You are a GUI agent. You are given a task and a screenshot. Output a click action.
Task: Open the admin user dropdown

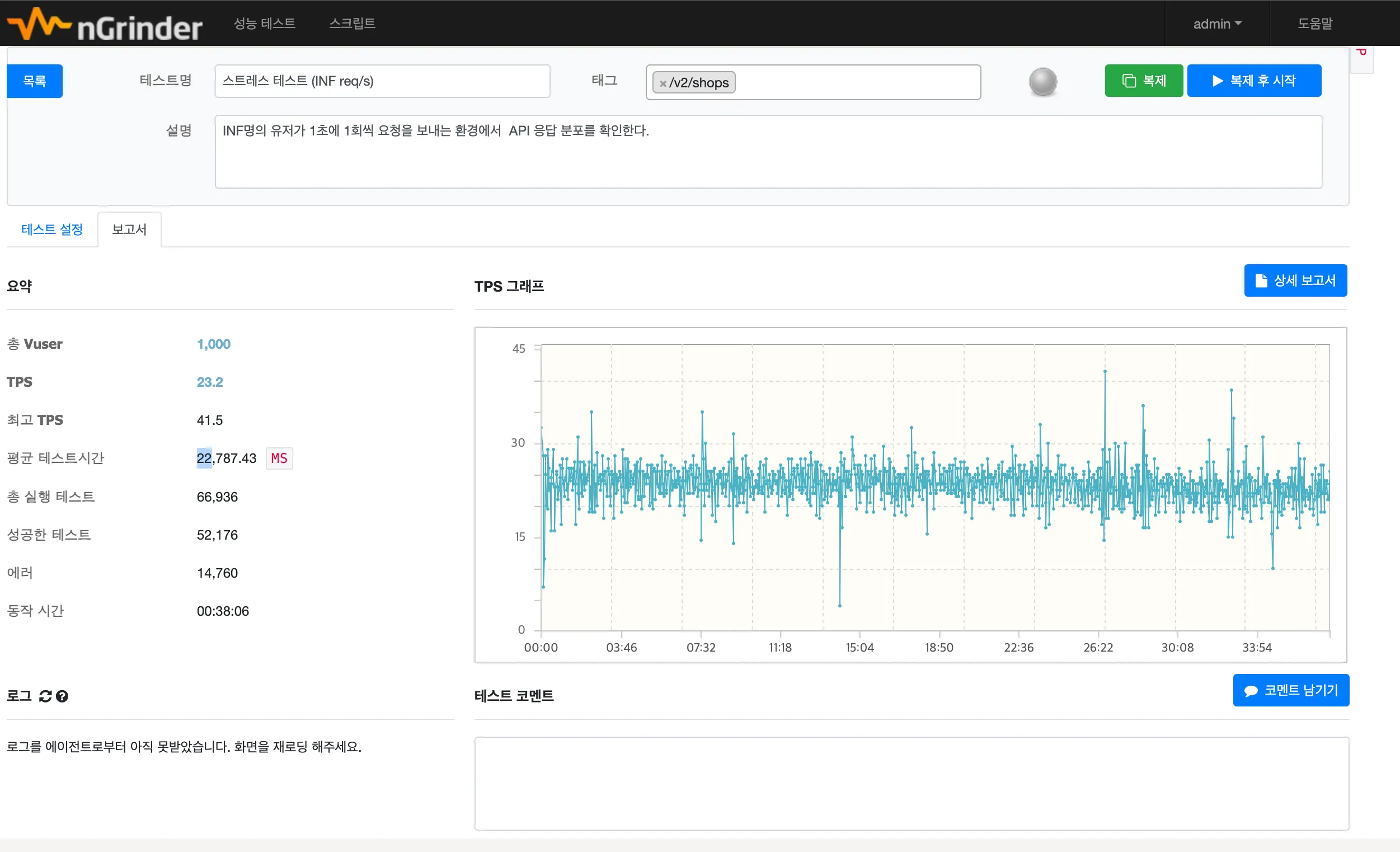[x=1216, y=24]
